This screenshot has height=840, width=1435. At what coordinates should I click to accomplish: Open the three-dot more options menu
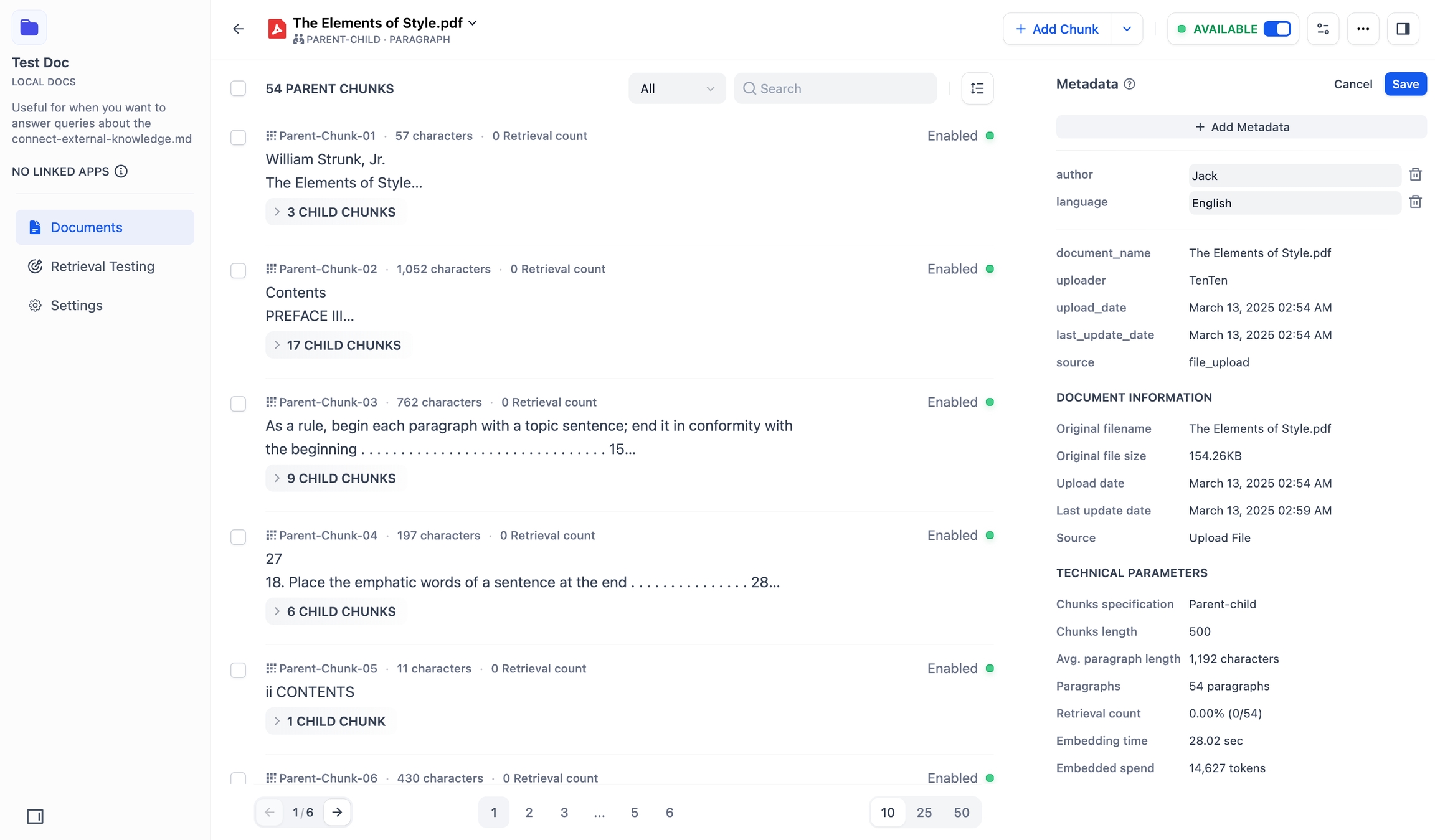tap(1363, 29)
